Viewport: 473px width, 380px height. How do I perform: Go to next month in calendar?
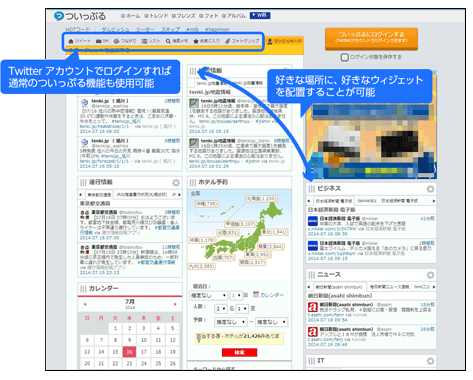click(175, 304)
